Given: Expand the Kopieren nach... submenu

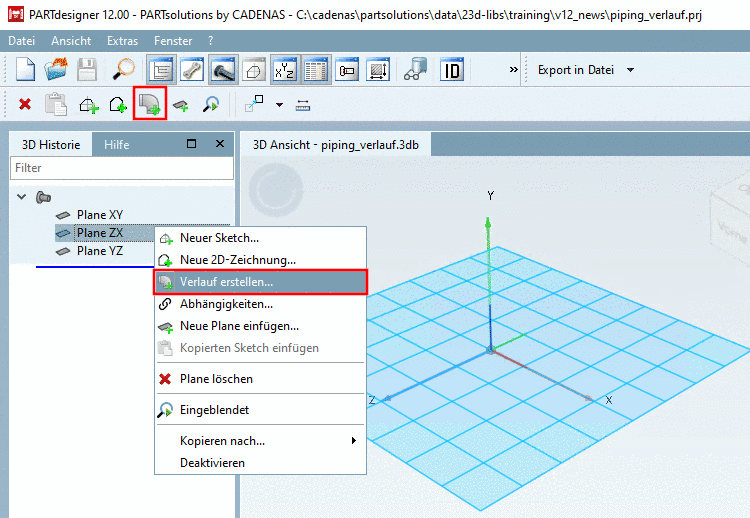Looking at the screenshot, I should [x=260, y=441].
